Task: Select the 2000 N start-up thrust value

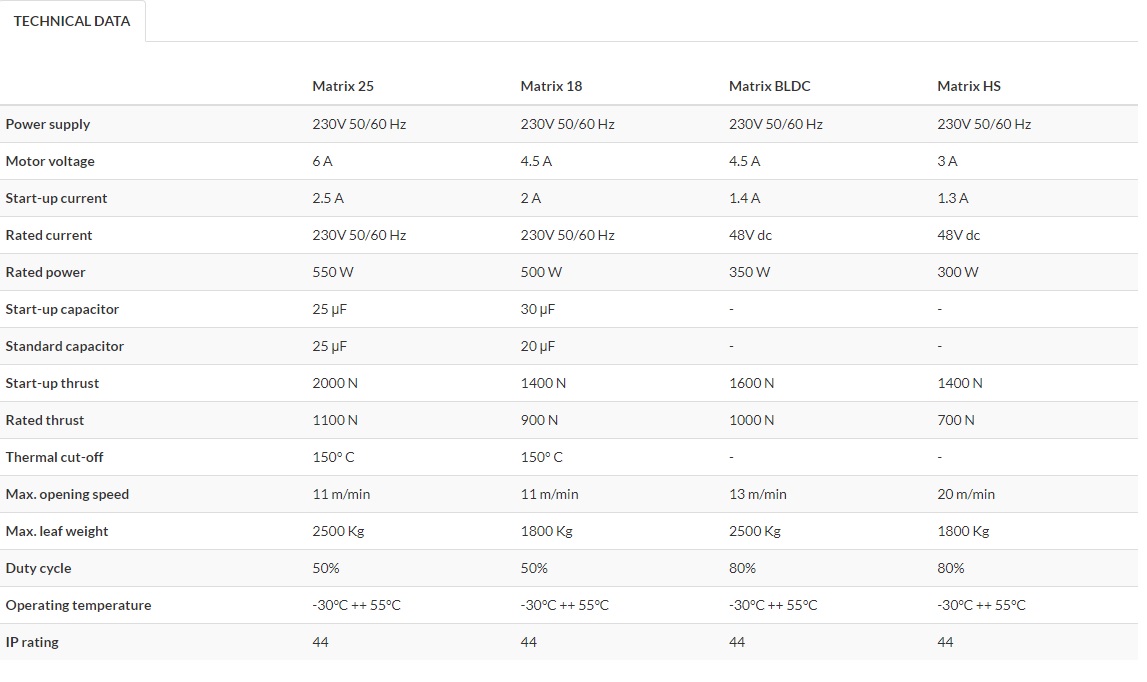Action: (x=335, y=383)
